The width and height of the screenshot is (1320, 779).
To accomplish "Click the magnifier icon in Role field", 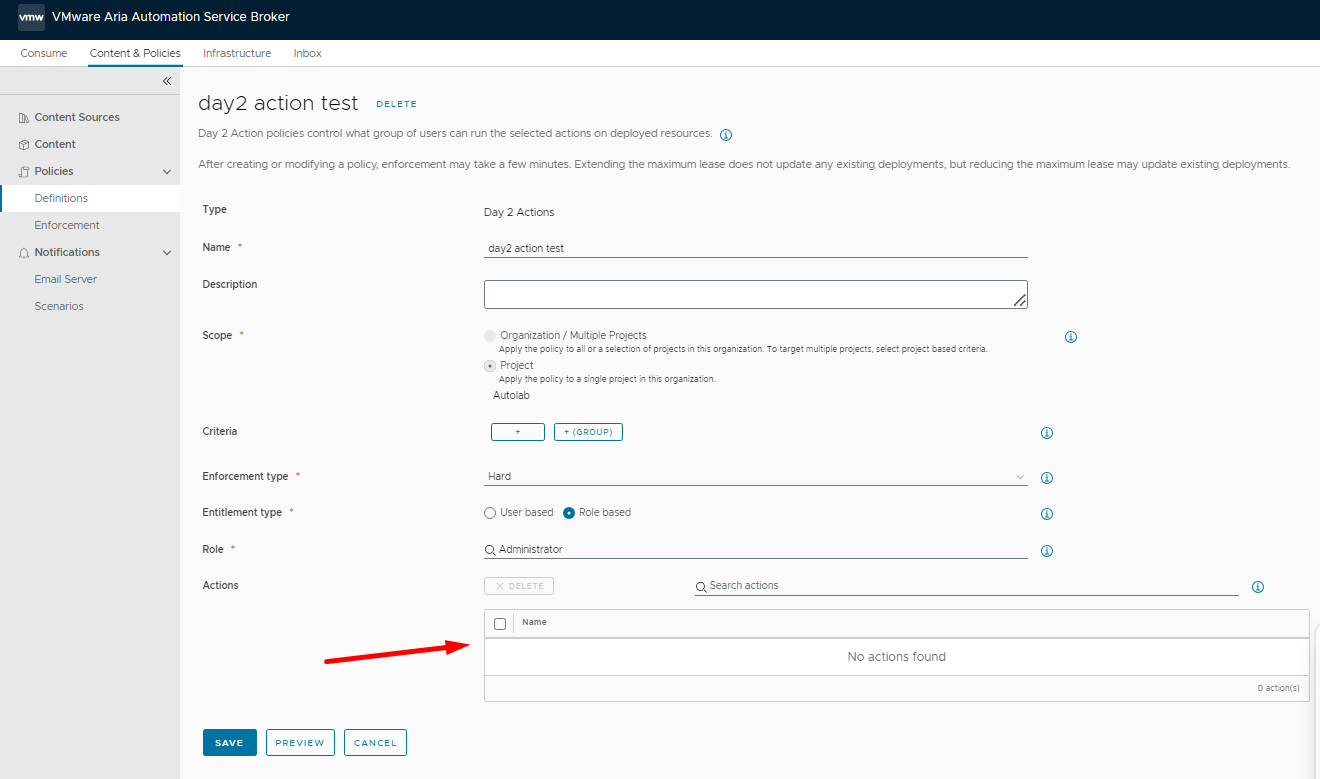I will (x=490, y=550).
